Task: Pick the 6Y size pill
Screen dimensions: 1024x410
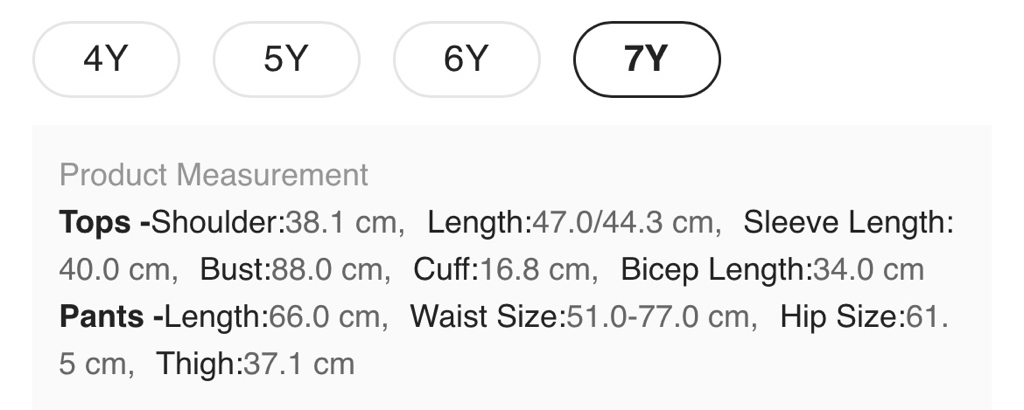Action: (x=466, y=60)
